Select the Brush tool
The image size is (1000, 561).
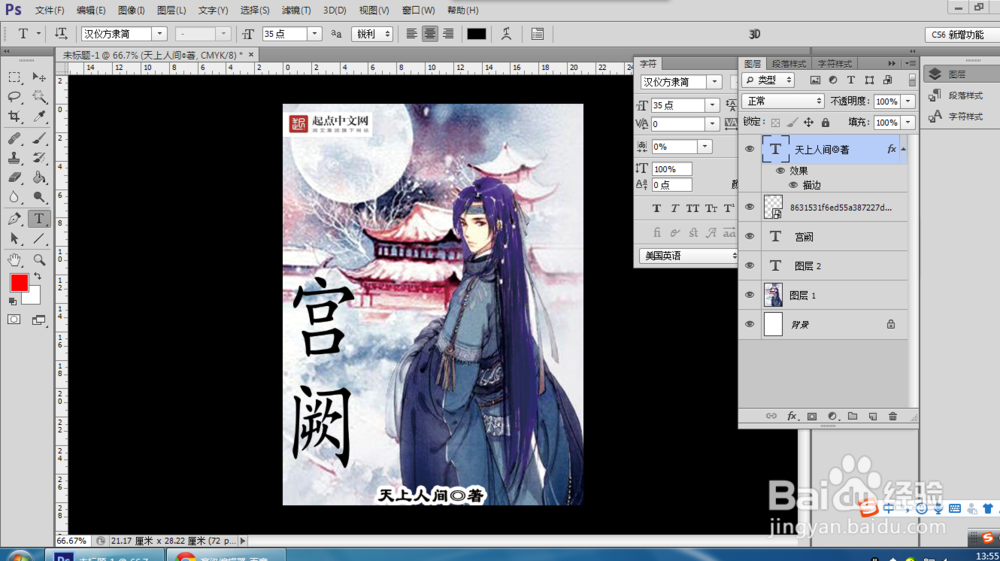(39, 138)
